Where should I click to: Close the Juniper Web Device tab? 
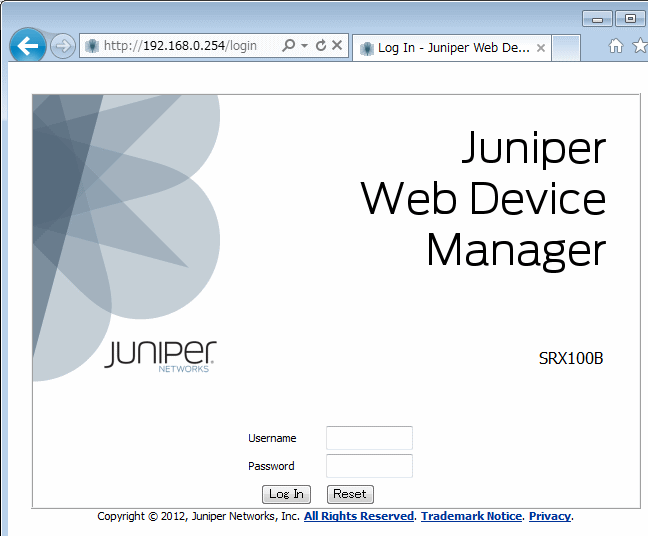541,48
